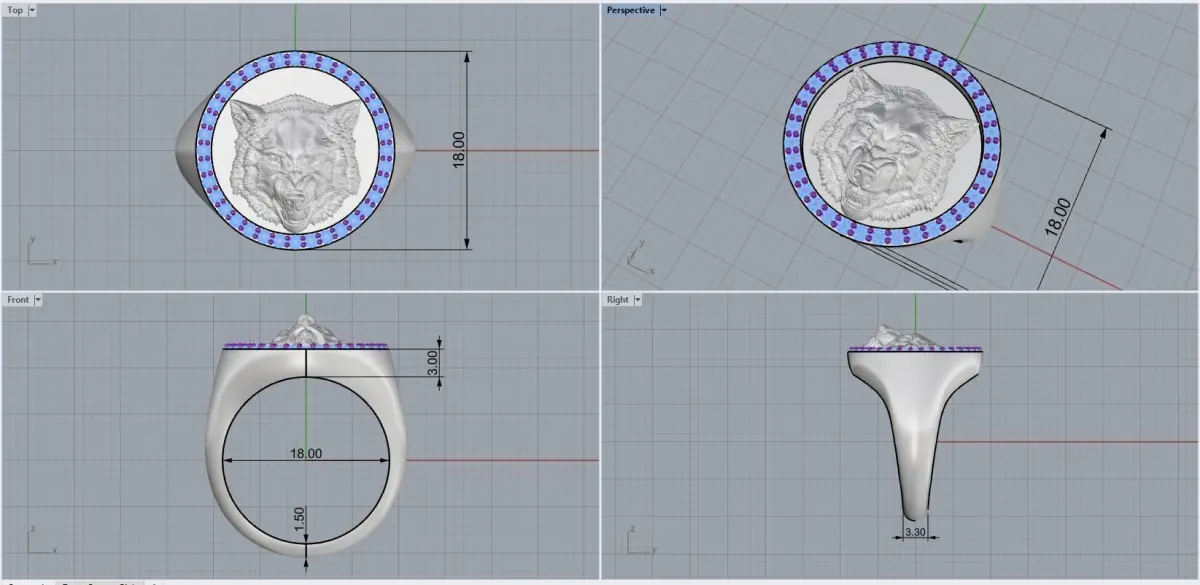Activate the Perspective viewport title label
Screen dimensions: 1200x585
tap(630, 10)
